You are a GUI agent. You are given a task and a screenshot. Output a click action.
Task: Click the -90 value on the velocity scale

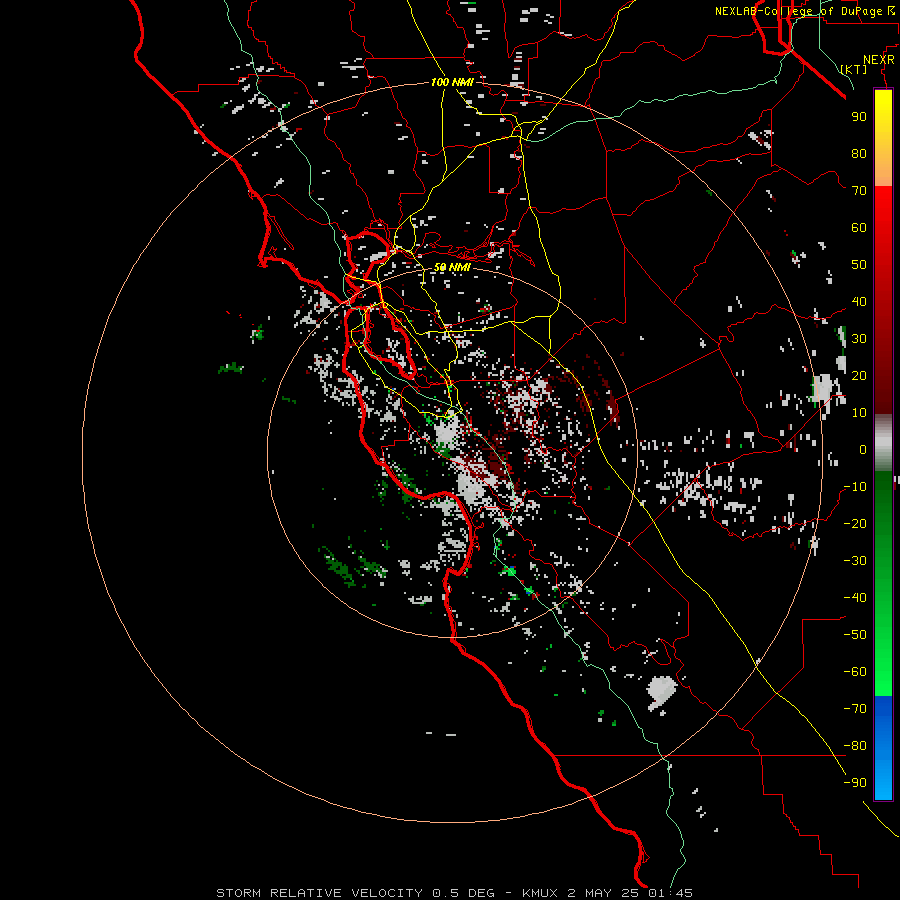(855, 783)
